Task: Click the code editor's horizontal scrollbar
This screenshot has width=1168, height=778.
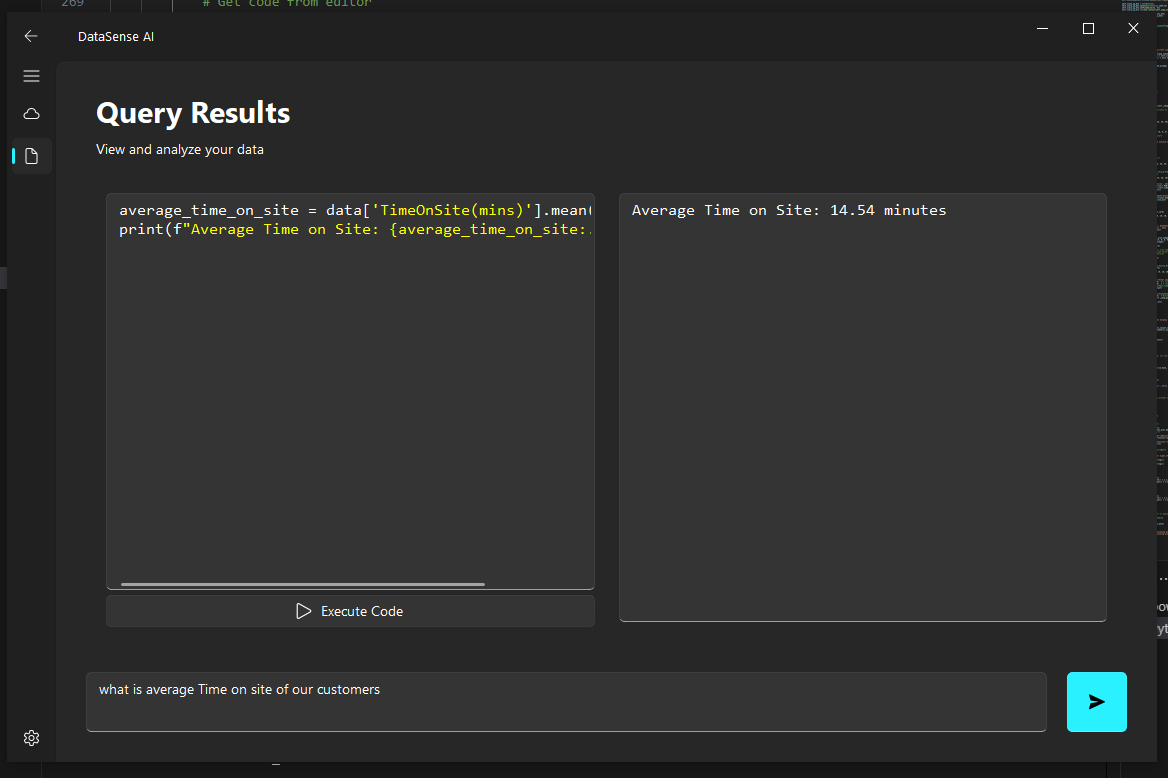Action: [302, 584]
